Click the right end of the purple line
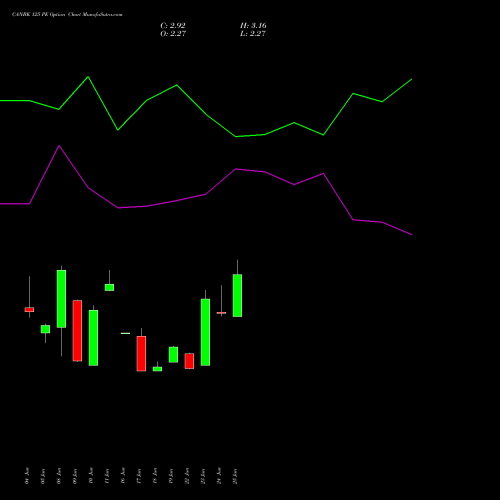500x500 pixels. 411,234
